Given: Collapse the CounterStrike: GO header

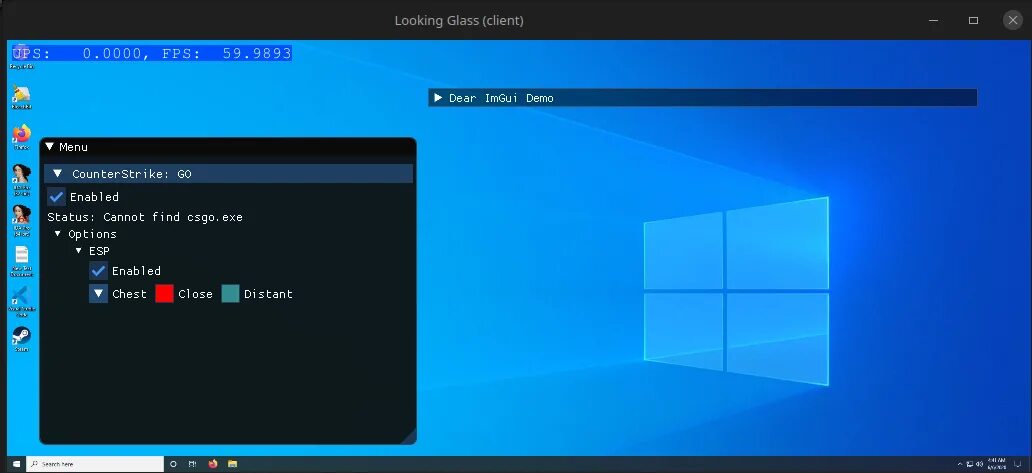Looking at the screenshot, I should 228,174.
